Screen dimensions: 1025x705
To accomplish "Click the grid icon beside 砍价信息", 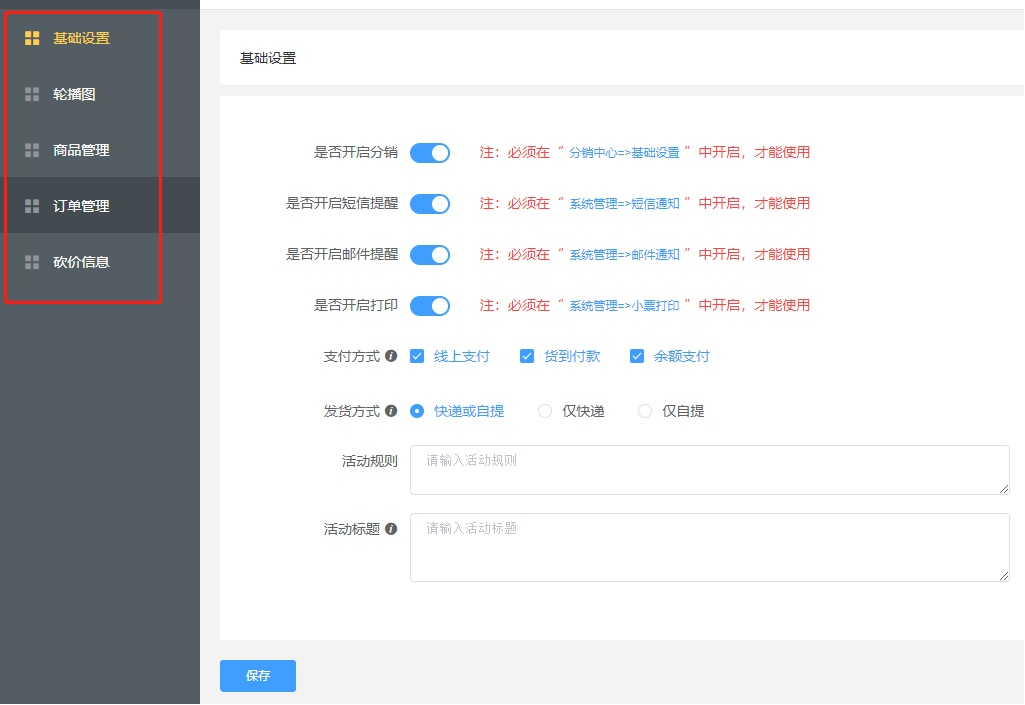I will tap(32, 262).
